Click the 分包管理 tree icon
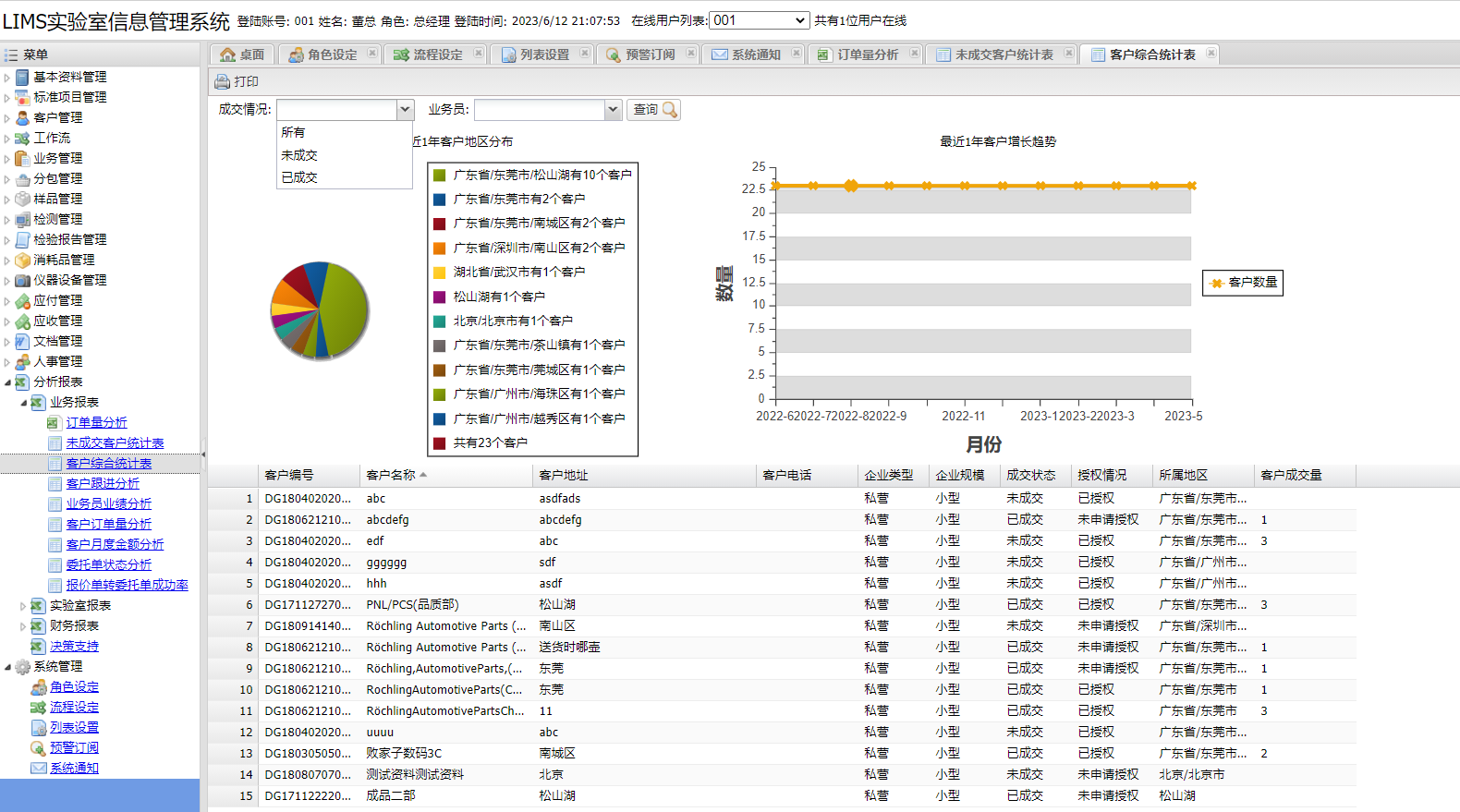Image resolution: width=1460 pixels, height=812 pixels. (22, 178)
